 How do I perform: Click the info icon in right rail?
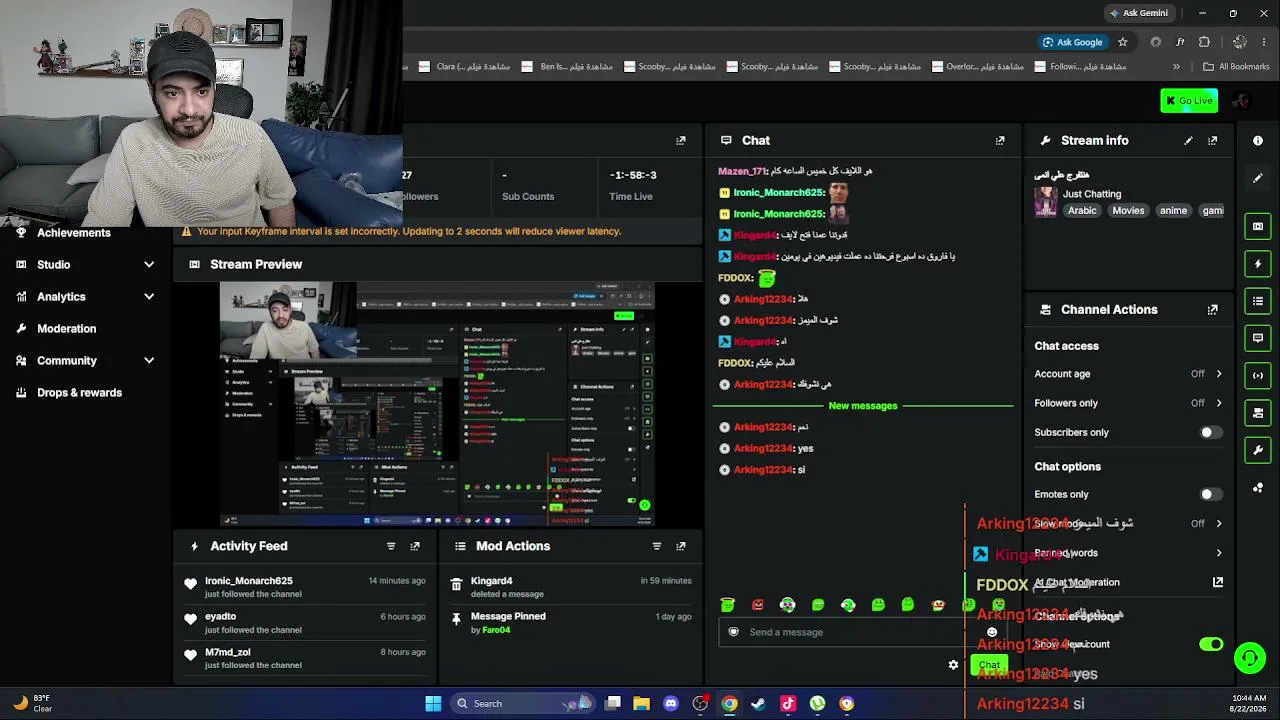1258,141
